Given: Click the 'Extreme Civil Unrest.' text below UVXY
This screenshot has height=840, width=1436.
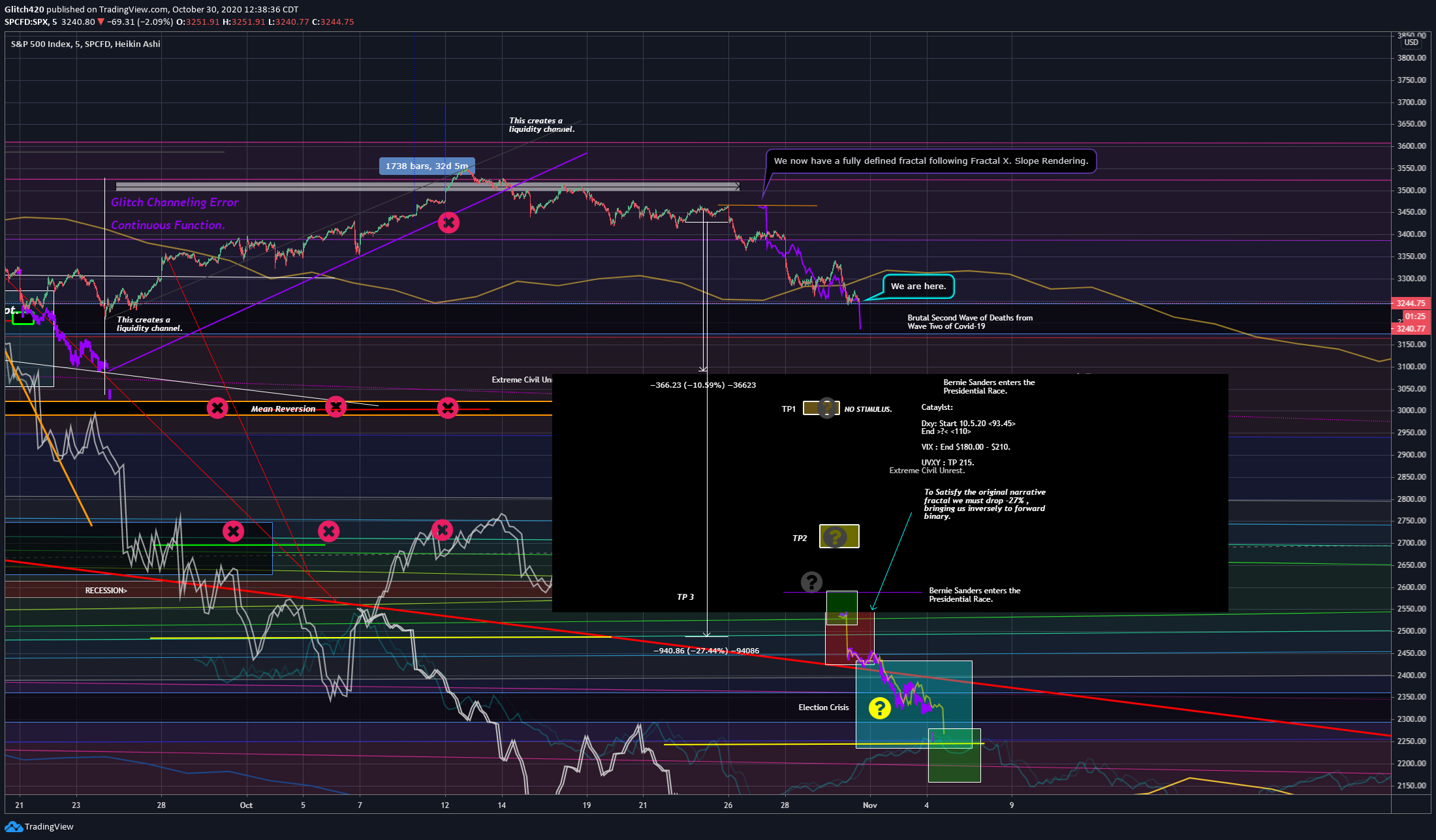Looking at the screenshot, I should point(927,471).
